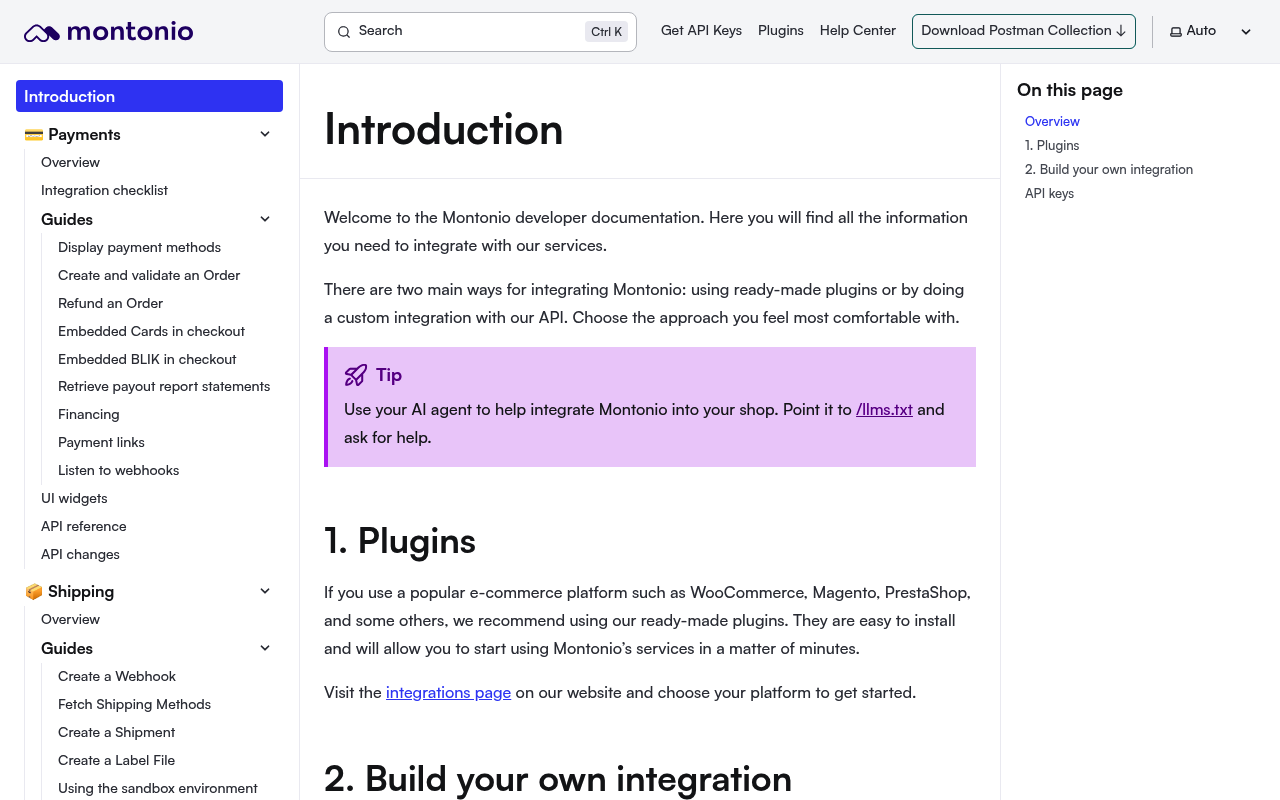Open Display payment methods guide
This screenshot has width=1280, height=800.
point(139,247)
